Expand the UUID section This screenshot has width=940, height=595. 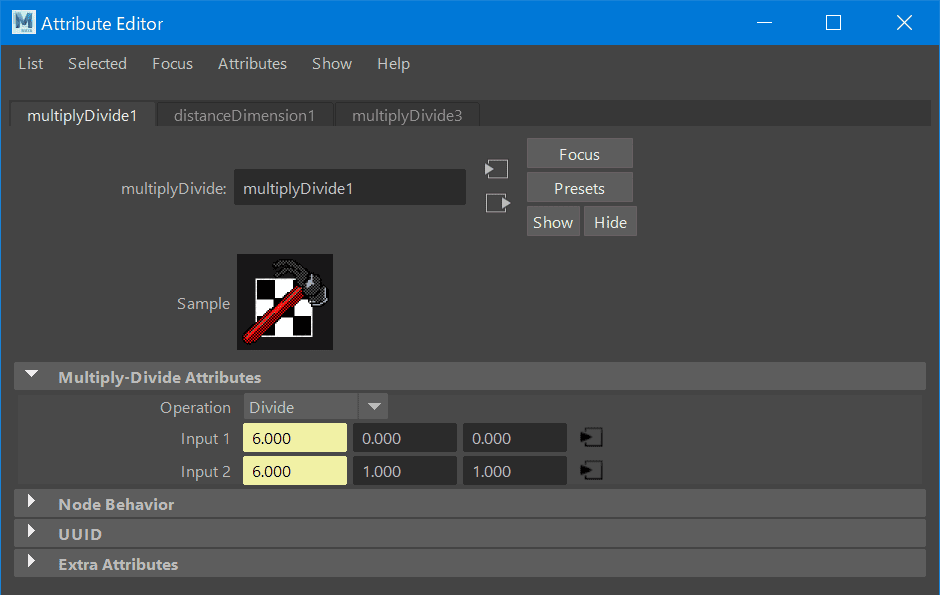tap(32, 533)
